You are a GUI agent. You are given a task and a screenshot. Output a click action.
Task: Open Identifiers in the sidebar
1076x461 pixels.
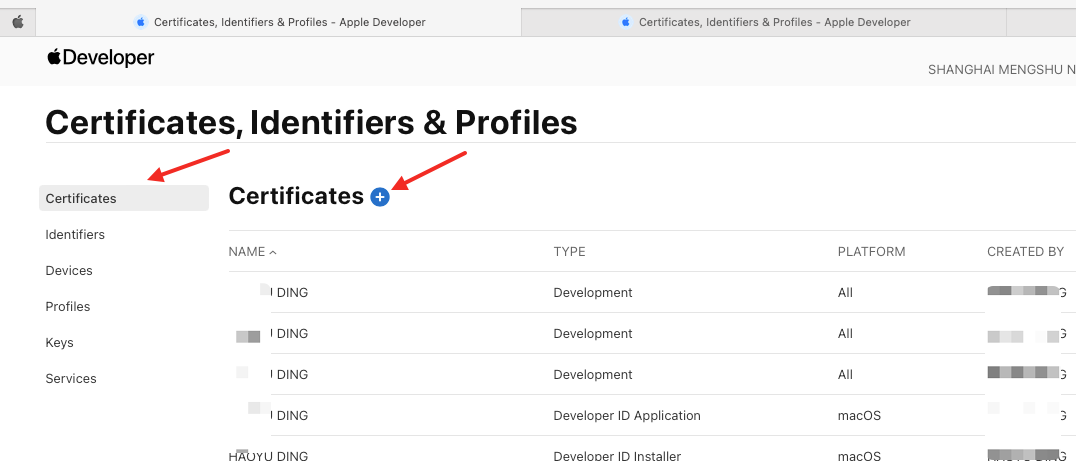click(75, 234)
